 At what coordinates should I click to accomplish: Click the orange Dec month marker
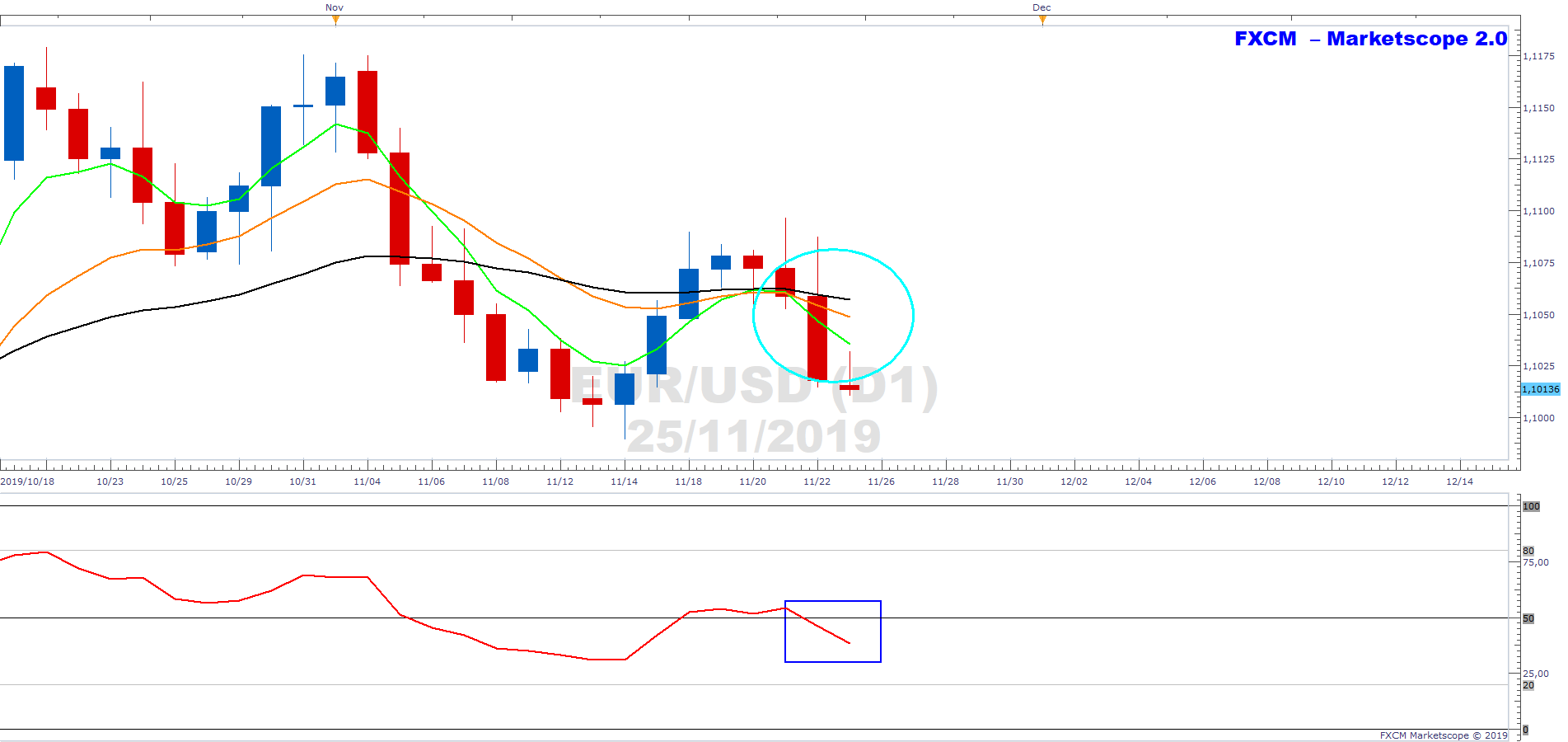[1042, 20]
